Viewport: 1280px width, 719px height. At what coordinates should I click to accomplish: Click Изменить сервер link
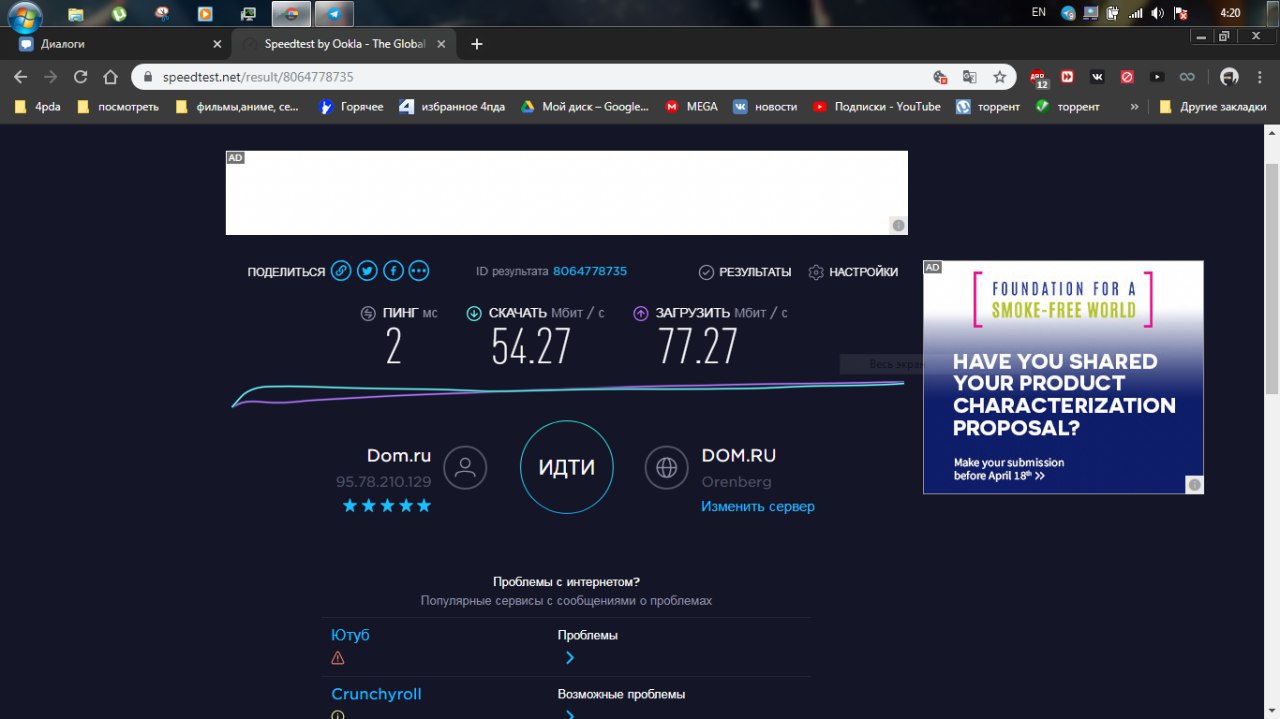758,506
